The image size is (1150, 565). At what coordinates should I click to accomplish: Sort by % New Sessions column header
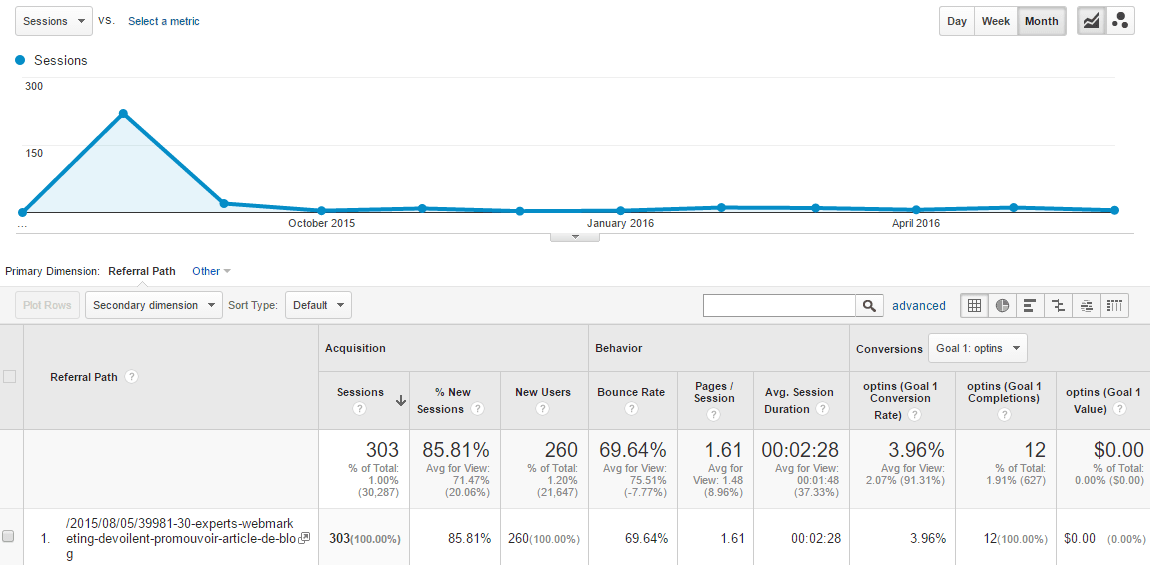tap(444, 401)
